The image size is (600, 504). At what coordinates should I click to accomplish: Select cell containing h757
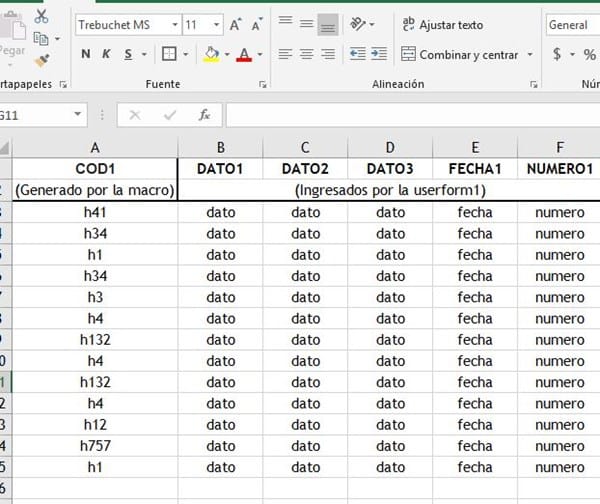pos(95,446)
